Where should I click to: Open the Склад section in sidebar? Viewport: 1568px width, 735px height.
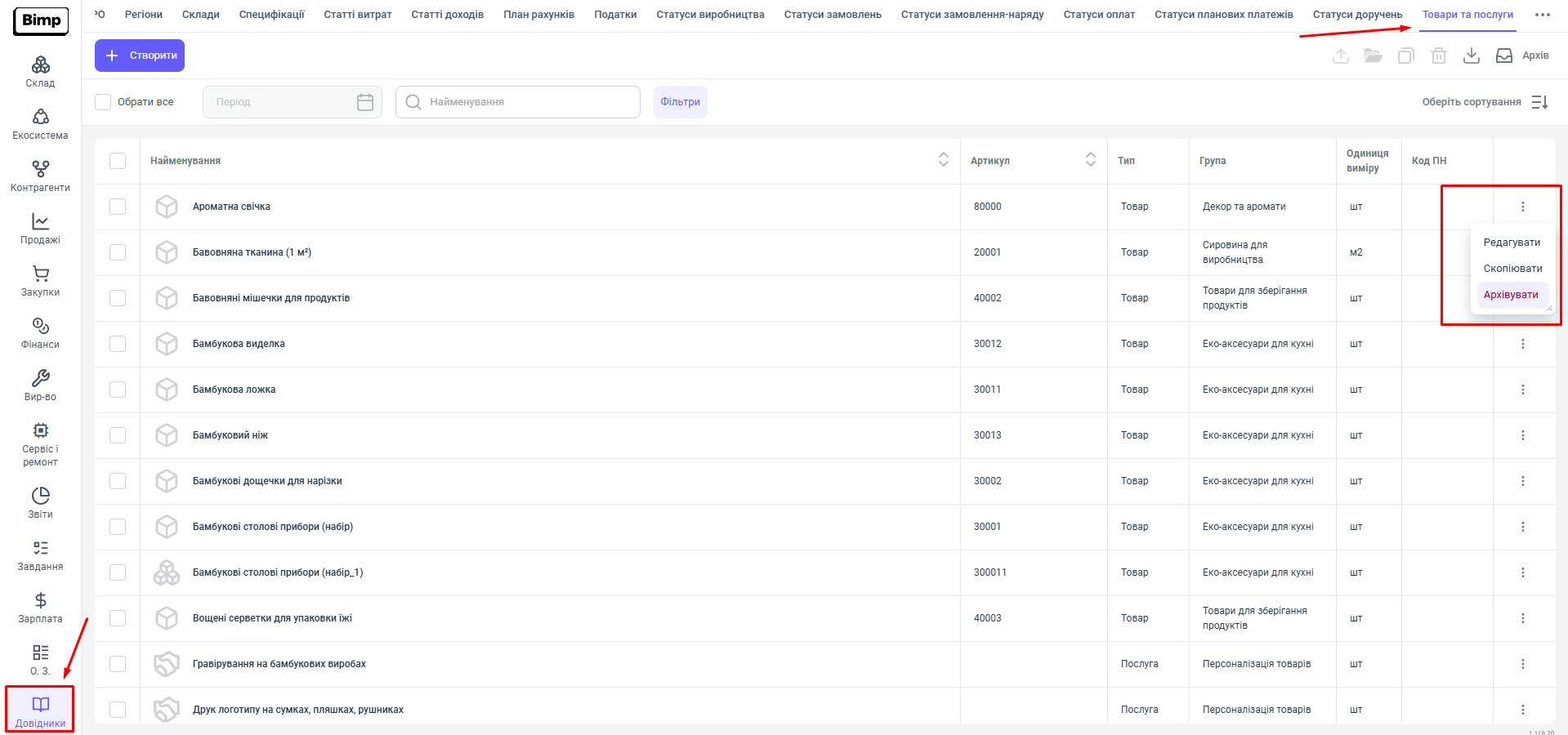[x=40, y=72]
